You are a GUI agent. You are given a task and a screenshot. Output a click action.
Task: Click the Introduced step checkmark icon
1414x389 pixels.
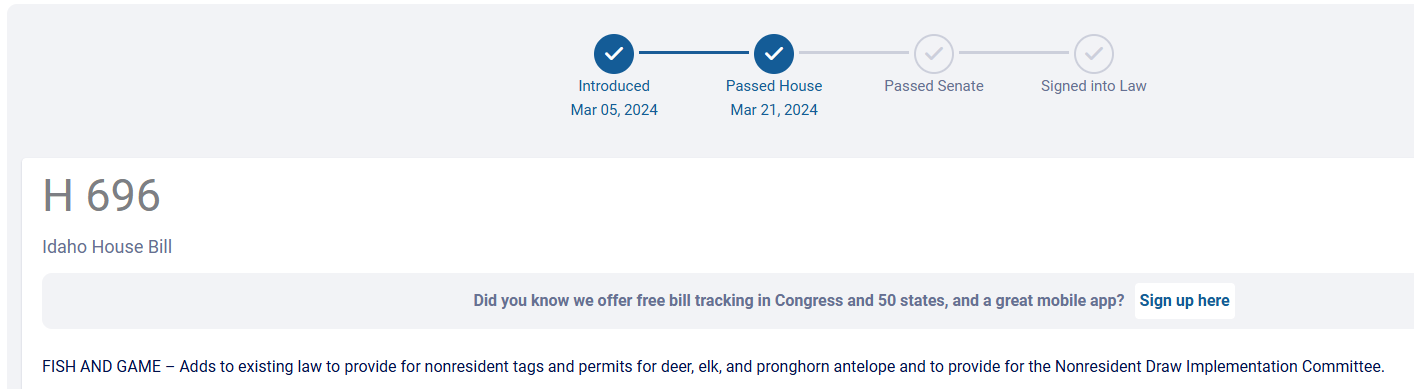(x=614, y=53)
